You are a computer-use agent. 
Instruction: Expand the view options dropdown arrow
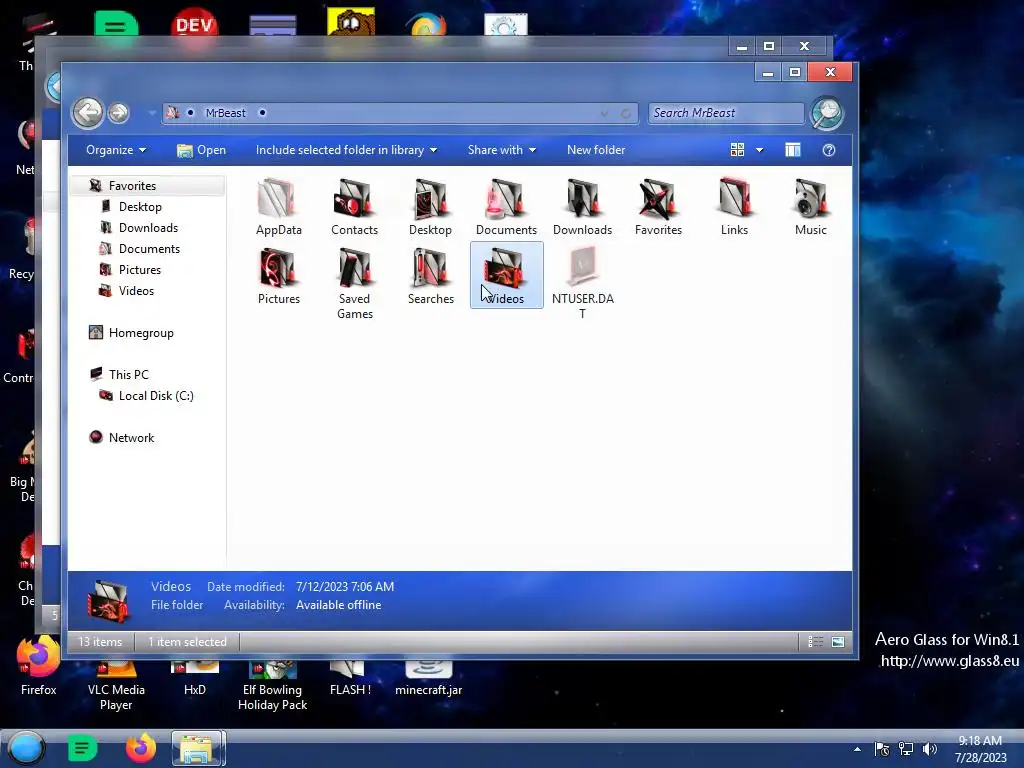[x=760, y=150]
